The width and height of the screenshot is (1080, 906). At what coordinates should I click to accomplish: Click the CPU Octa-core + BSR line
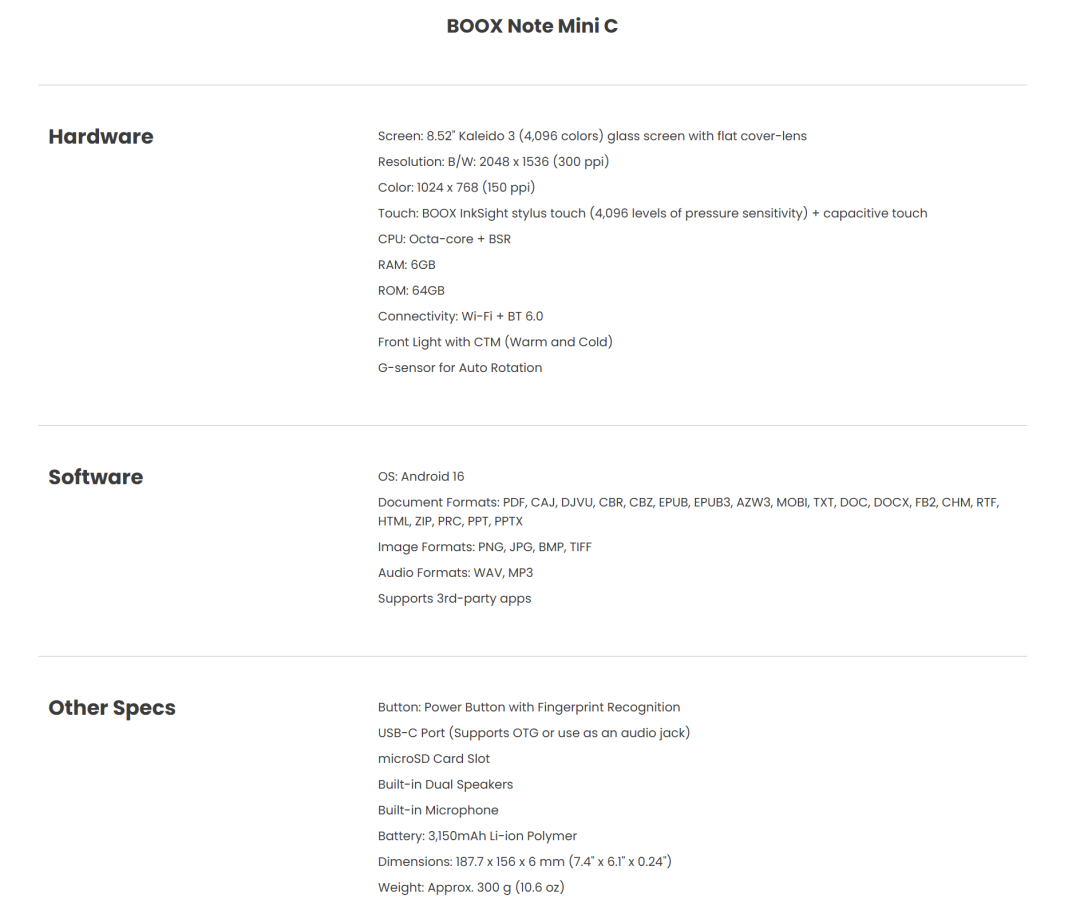pos(444,239)
